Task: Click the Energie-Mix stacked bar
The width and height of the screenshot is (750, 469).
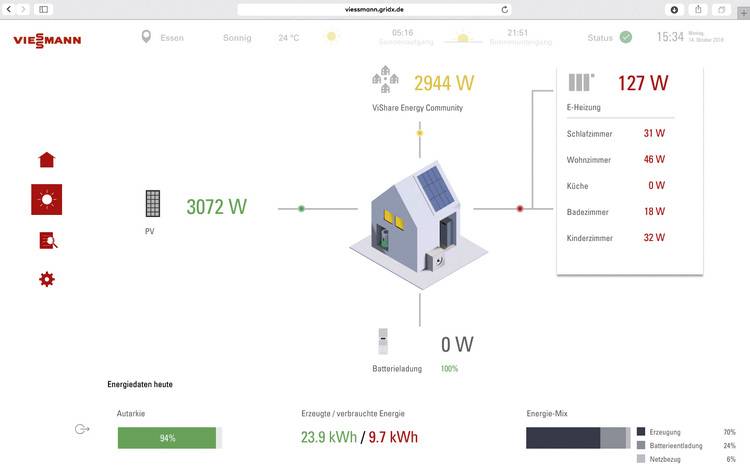Action: [x=578, y=438]
